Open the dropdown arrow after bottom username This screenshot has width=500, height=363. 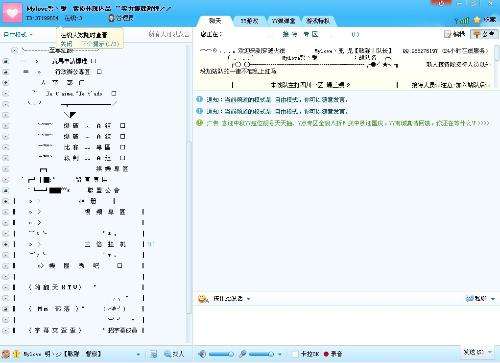pyautogui.click(x=138, y=354)
